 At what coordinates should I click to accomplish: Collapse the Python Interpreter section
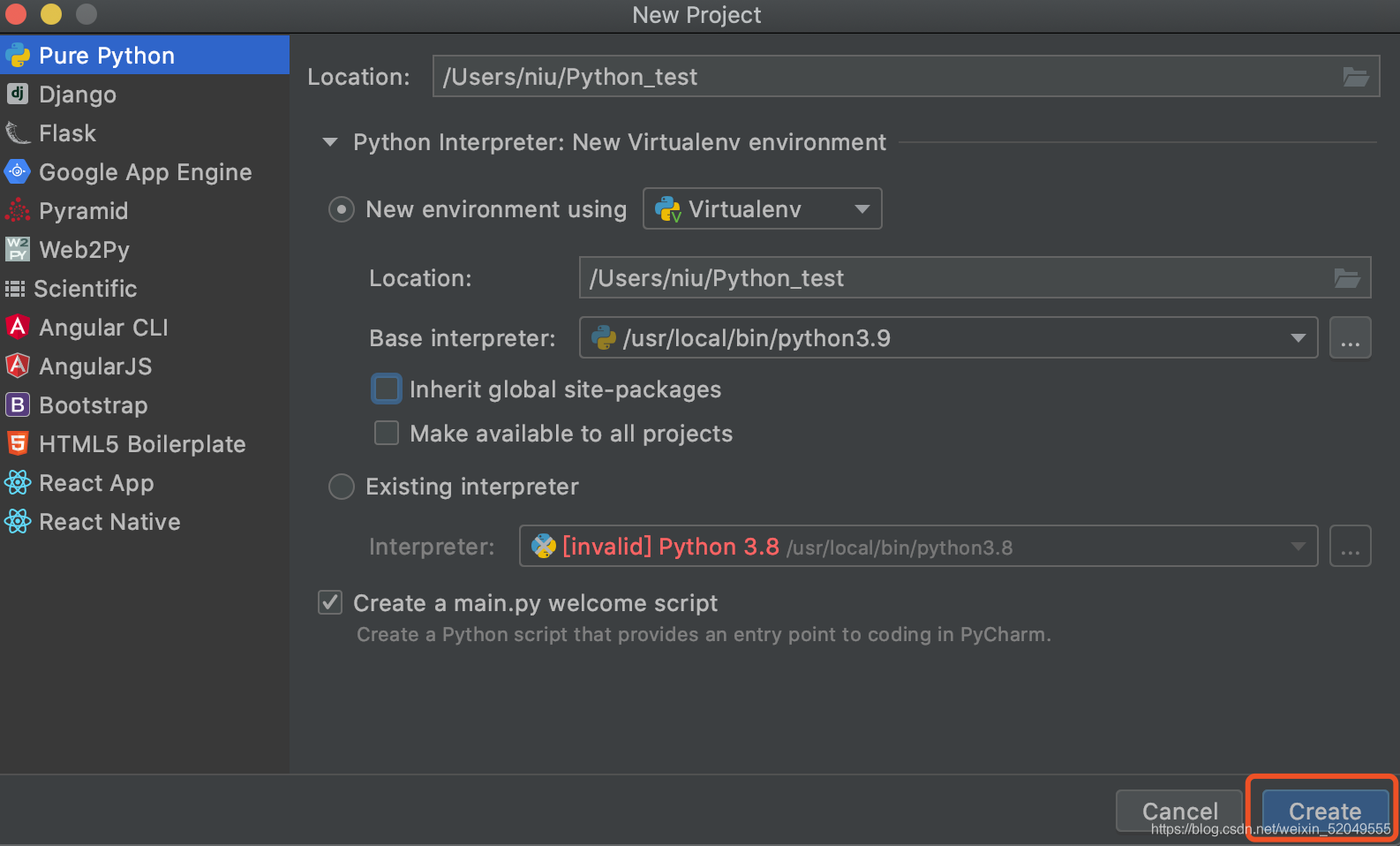coord(330,142)
